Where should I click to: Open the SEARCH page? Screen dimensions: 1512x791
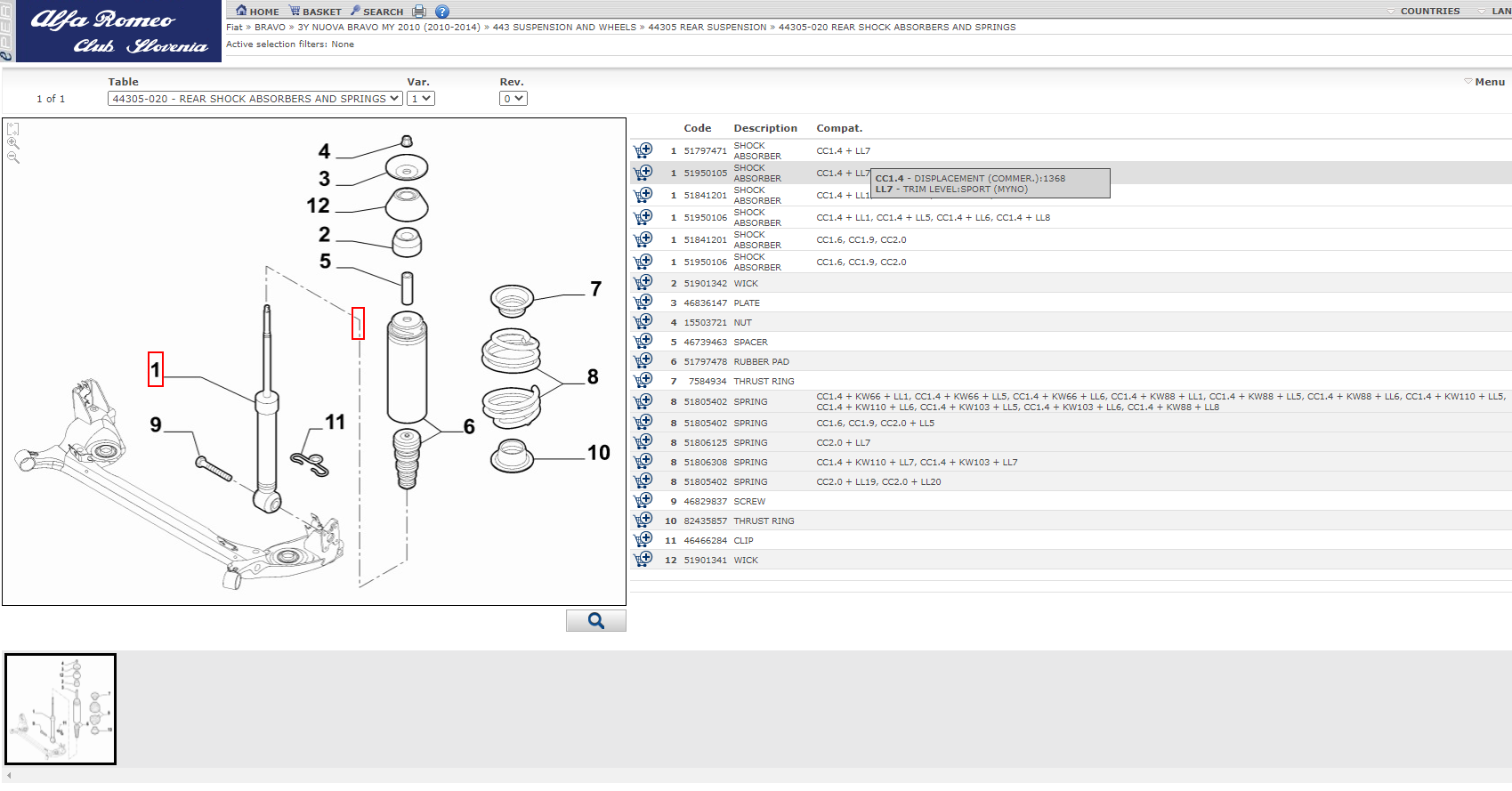376,12
